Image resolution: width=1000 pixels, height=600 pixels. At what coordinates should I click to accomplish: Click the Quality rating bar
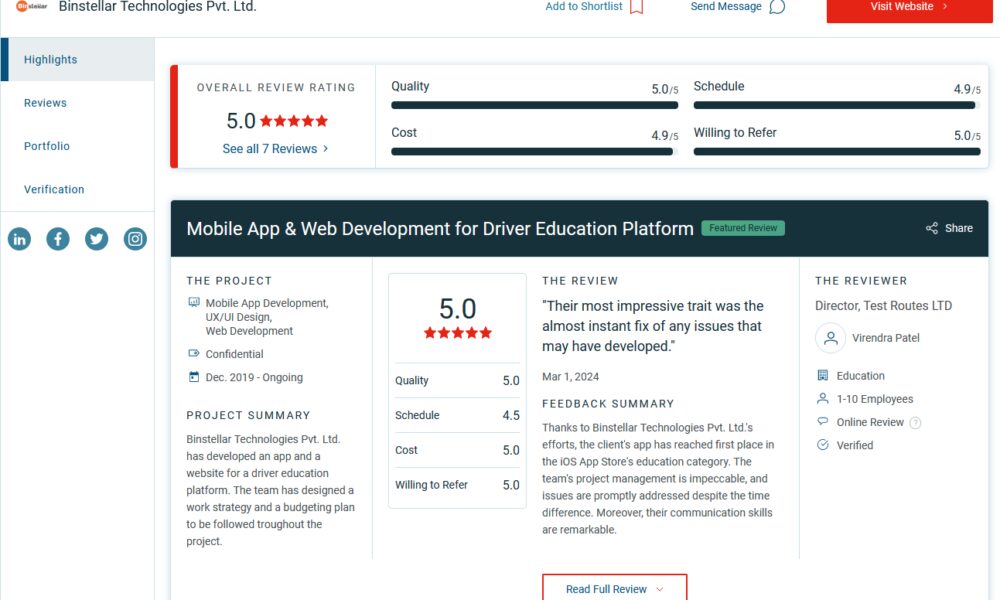click(534, 105)
